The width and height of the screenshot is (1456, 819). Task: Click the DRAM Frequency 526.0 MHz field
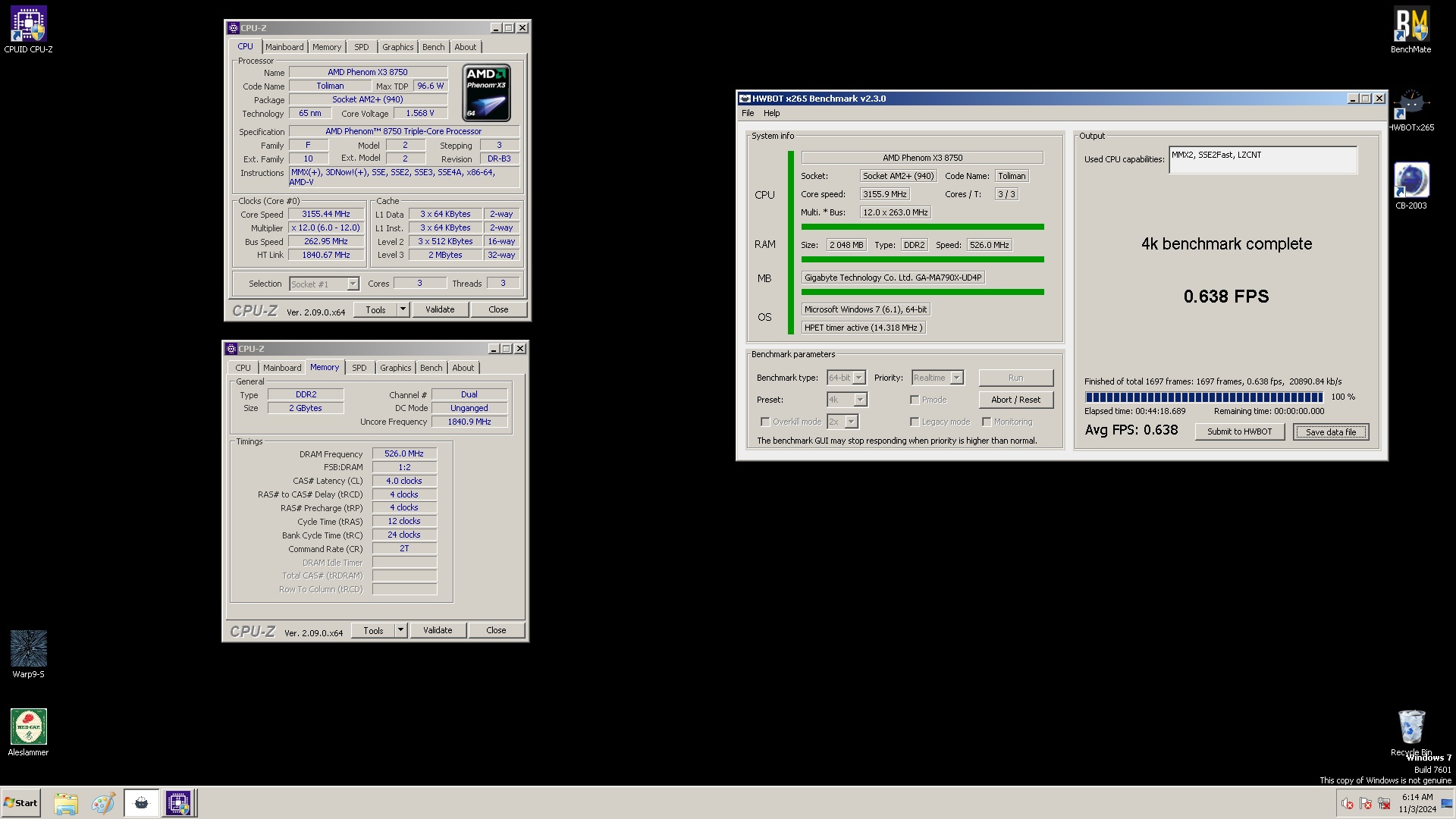tap(404, 454)
